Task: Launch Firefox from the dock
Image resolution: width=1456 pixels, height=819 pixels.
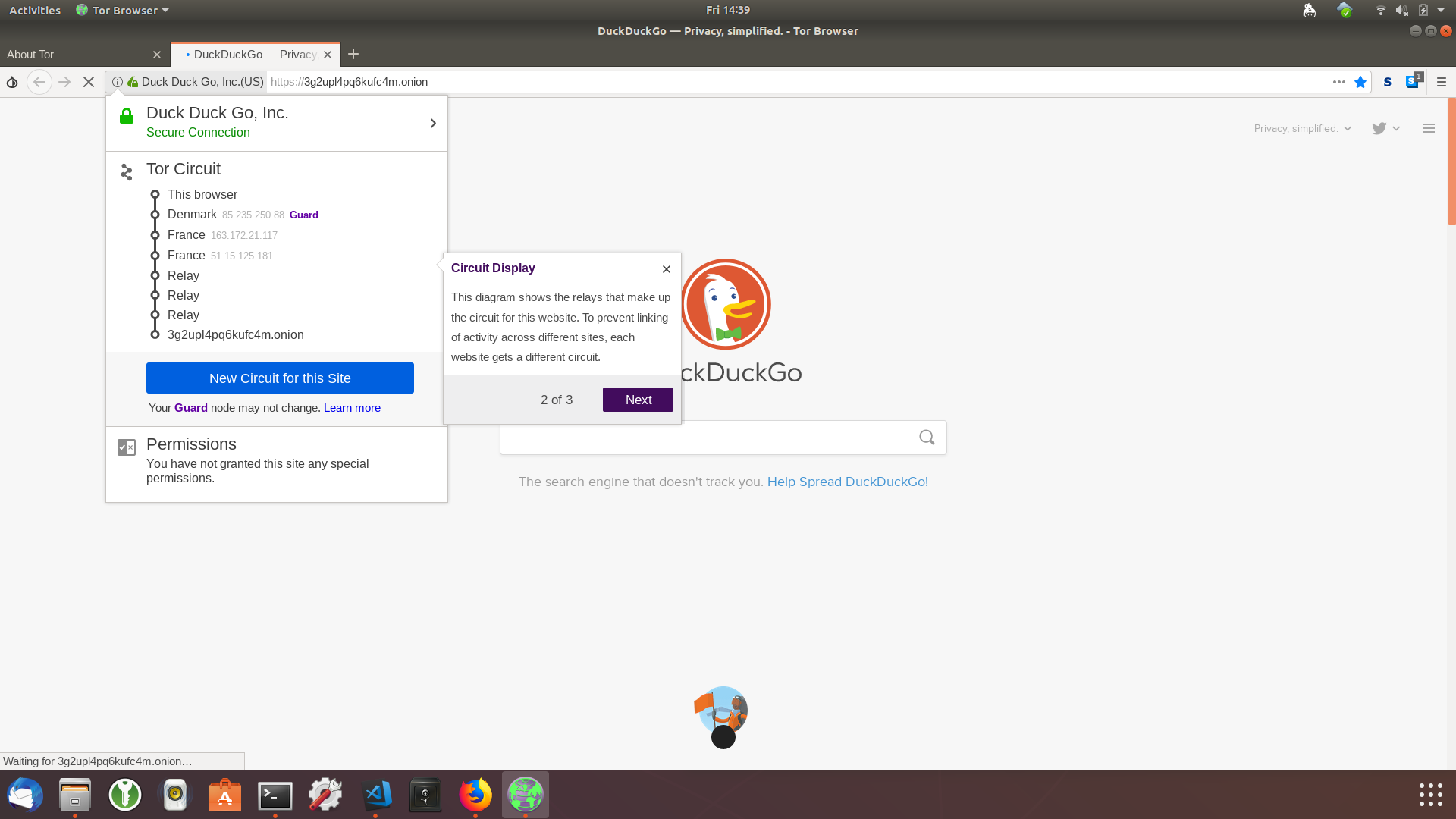Action: [x=475, y=795]
